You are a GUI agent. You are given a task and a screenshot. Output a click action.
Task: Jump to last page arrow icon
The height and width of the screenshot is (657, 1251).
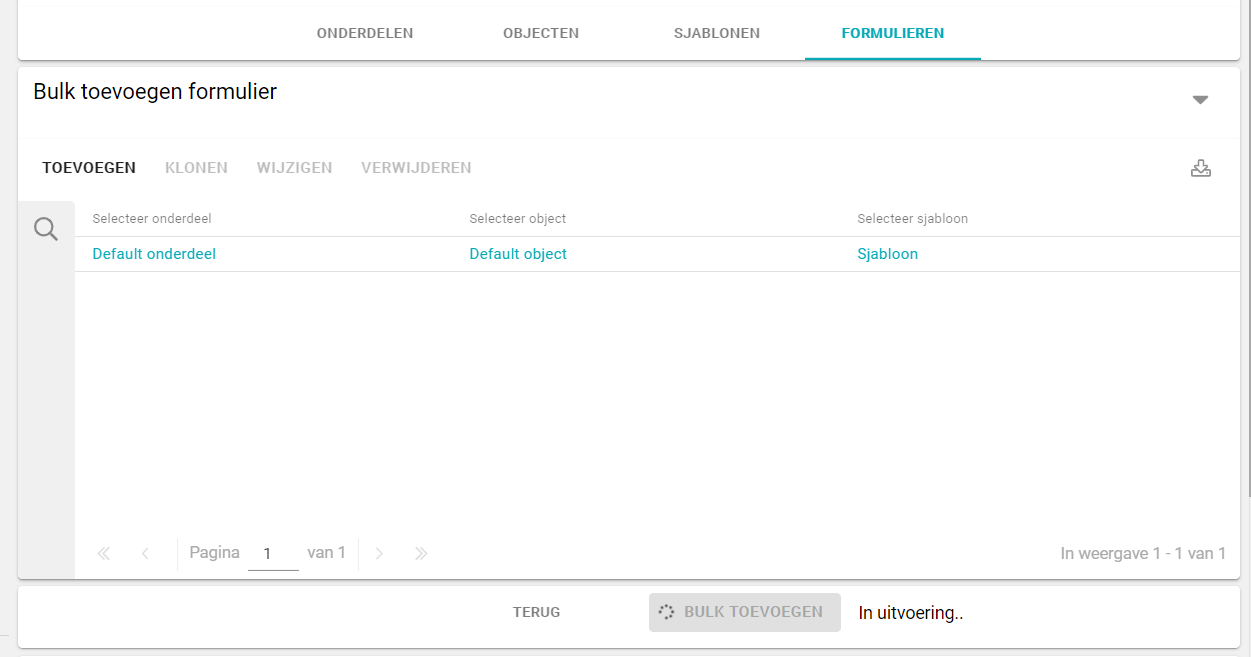point(421,553)
